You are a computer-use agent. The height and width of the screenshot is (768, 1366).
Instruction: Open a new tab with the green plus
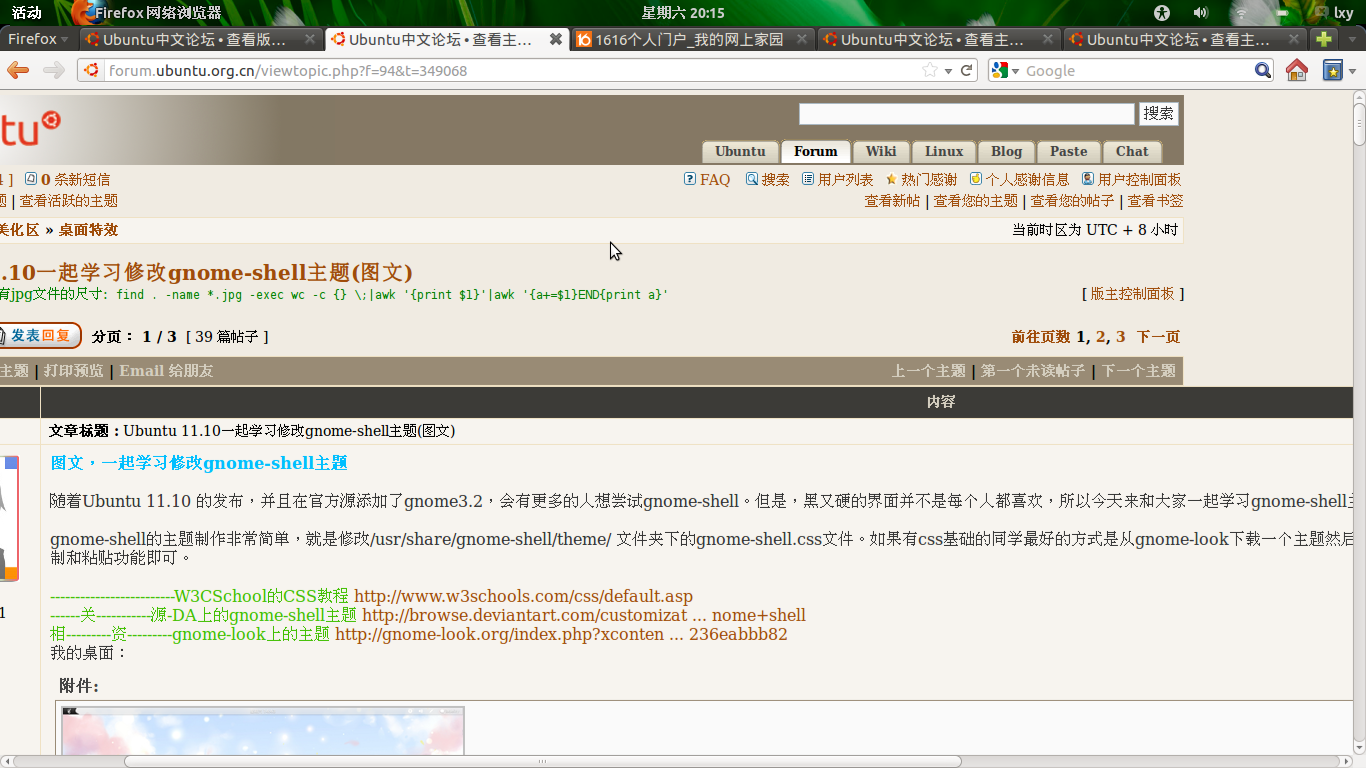(x=1324, y=39)
